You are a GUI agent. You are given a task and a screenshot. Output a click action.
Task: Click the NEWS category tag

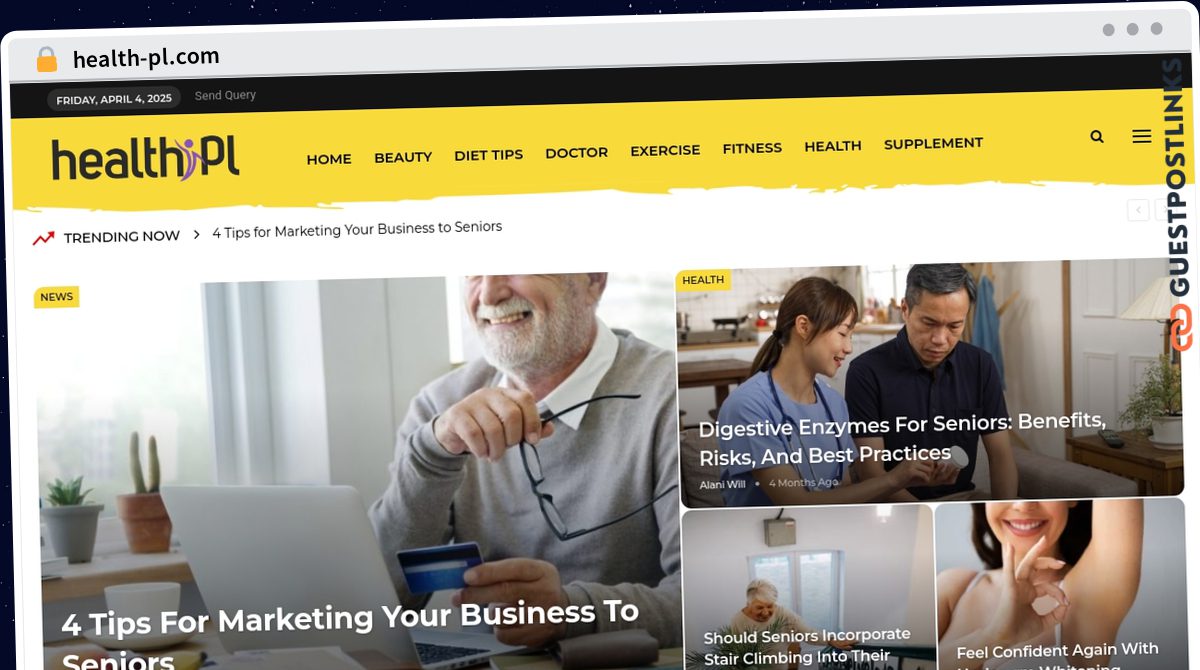57,297
